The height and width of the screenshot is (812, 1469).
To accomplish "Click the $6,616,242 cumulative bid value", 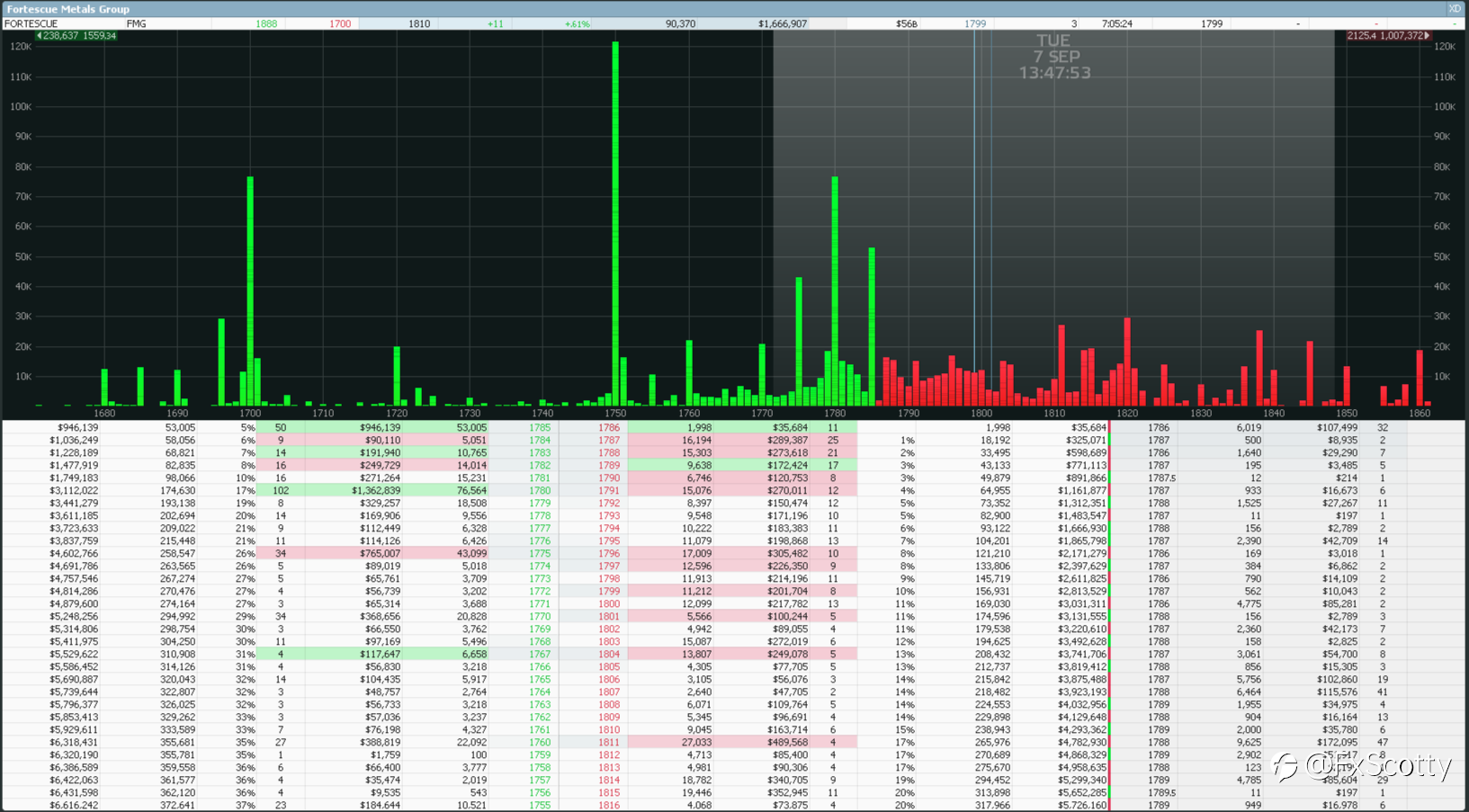I will (x=74, y=806).
